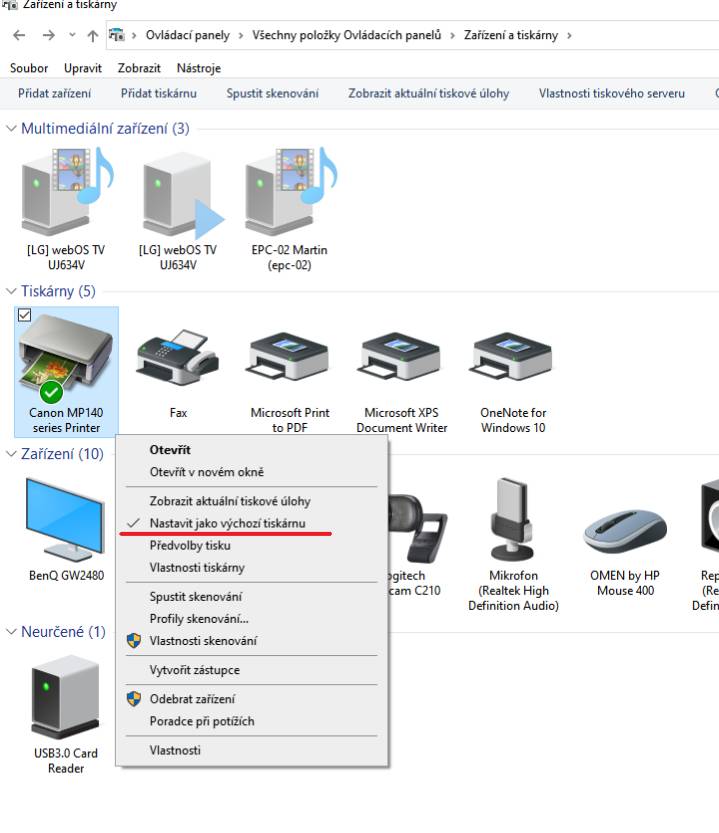This screenshot has height=833, width=719.
Task: Select EPC-02 Martin multimedia device
Action: tap(290, 191)
